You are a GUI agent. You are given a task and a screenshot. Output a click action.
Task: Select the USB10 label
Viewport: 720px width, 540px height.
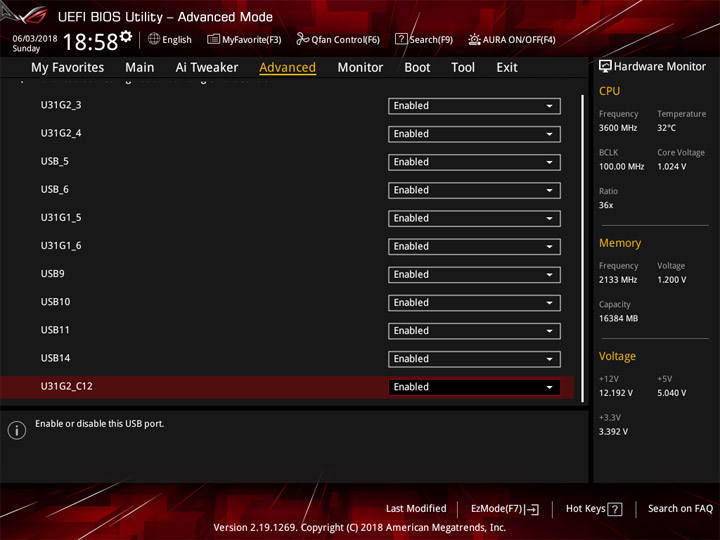pyautogui.click(x=55, y=302)
